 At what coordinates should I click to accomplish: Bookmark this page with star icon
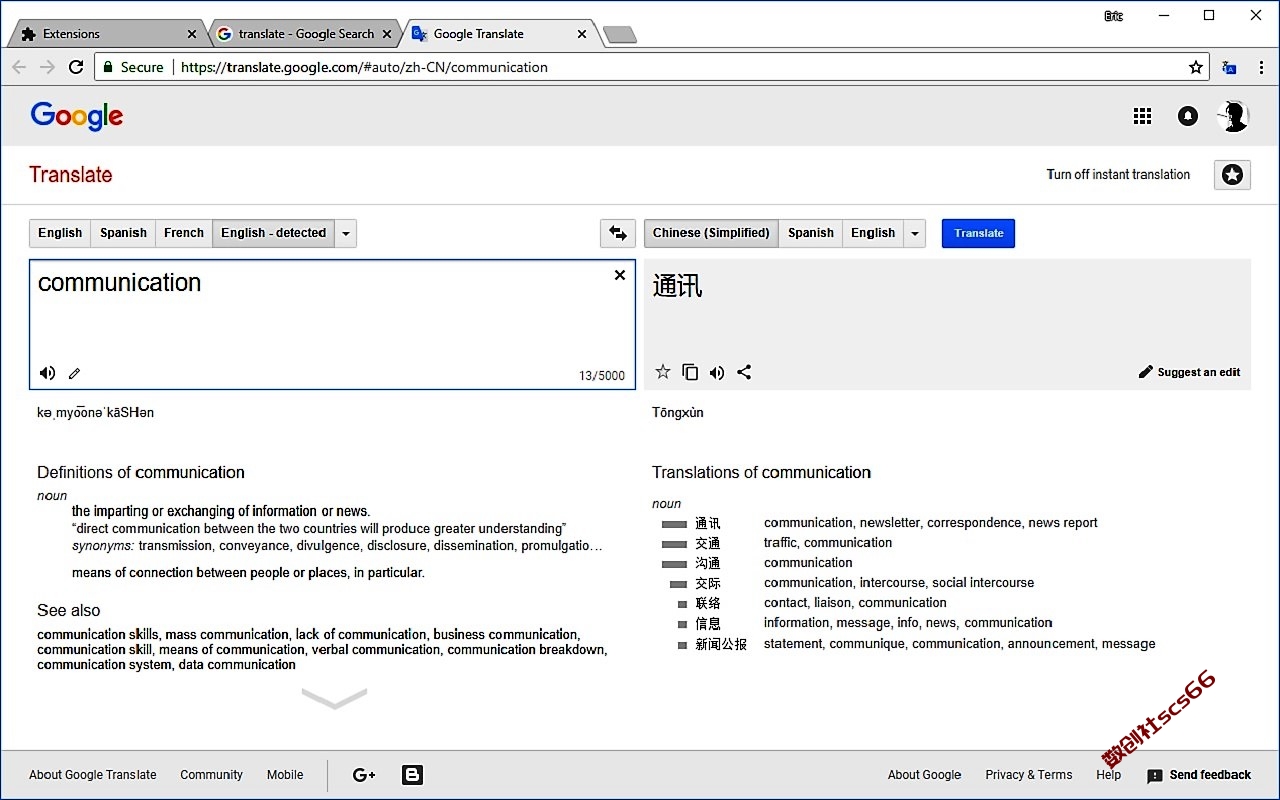coord(1196,67)
